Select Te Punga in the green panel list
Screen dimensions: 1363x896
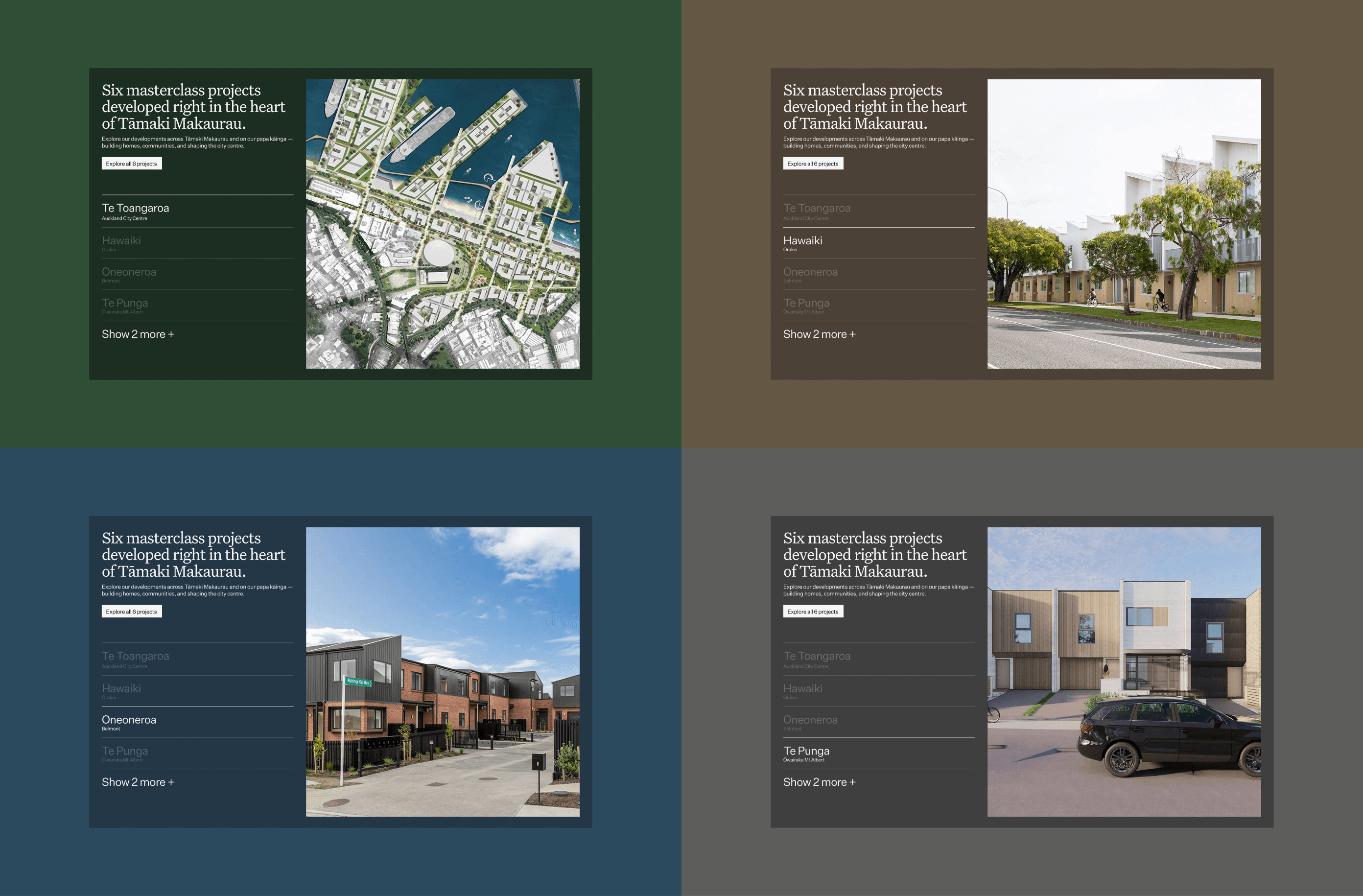tap(125, 304)
